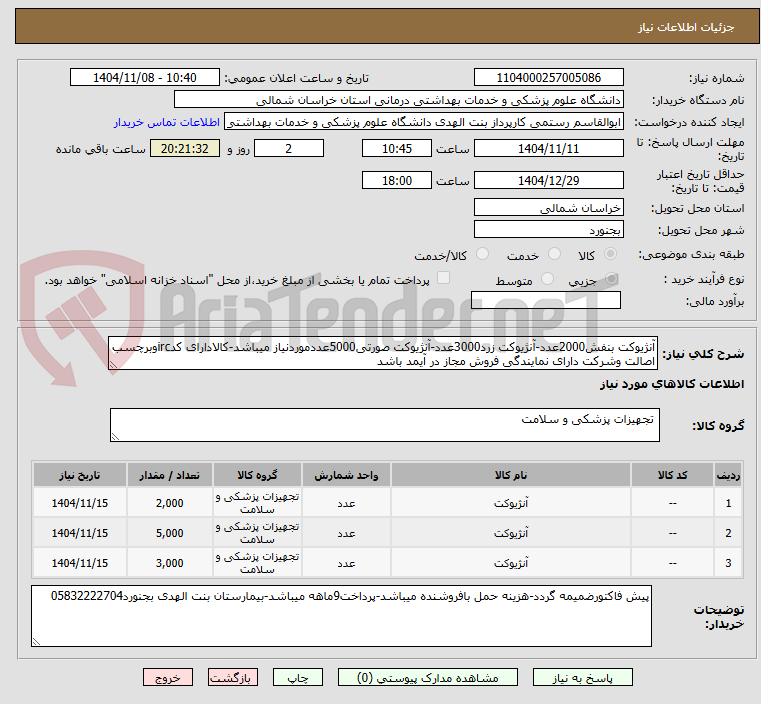
Task: Click the چاپ print button
Action: tap(298, 677)
